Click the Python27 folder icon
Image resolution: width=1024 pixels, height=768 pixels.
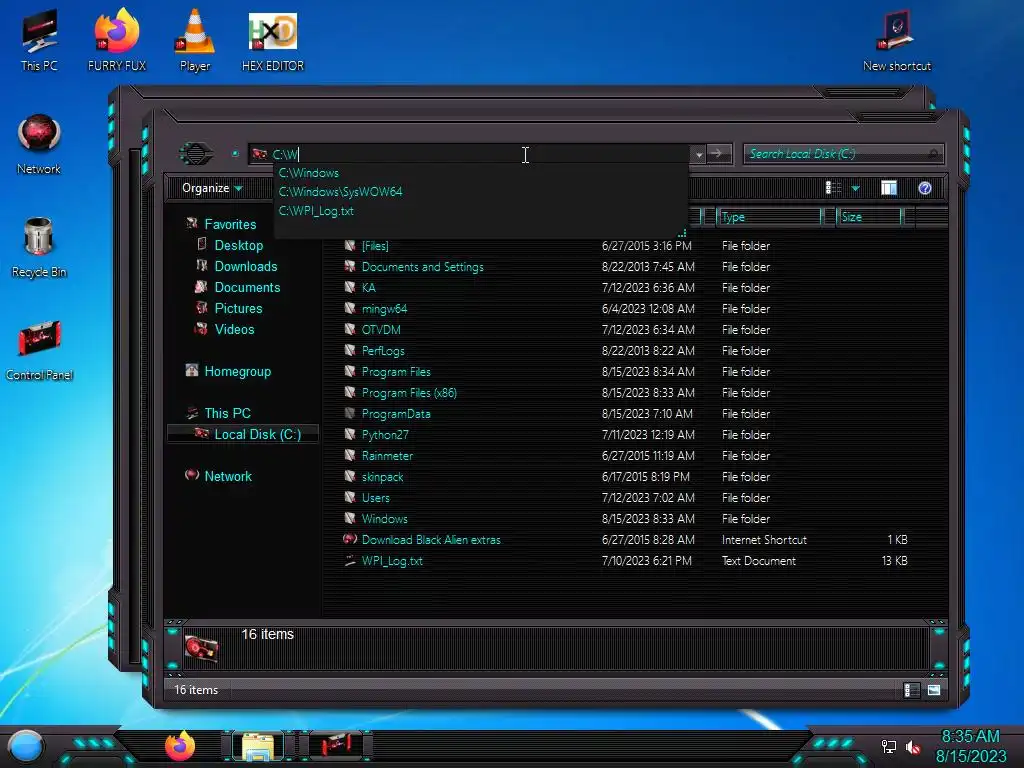click(350, 434)
